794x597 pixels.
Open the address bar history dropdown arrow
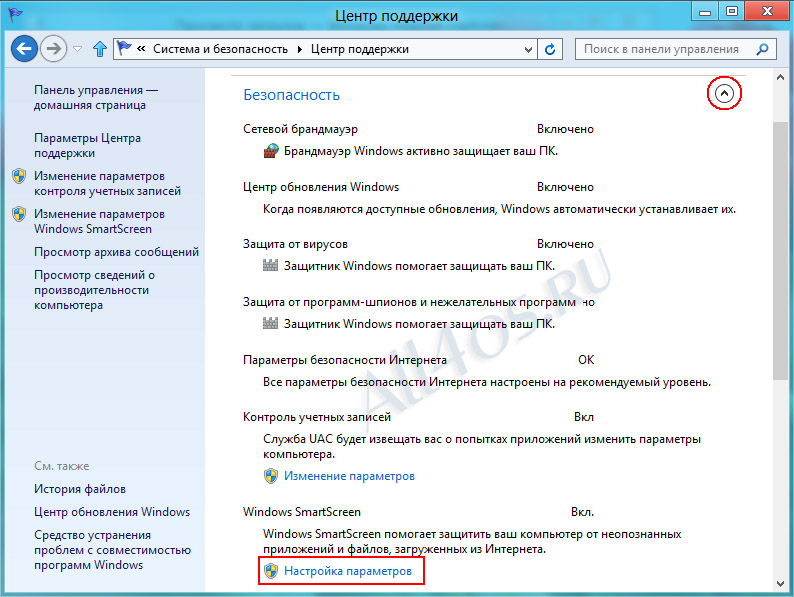528,50
